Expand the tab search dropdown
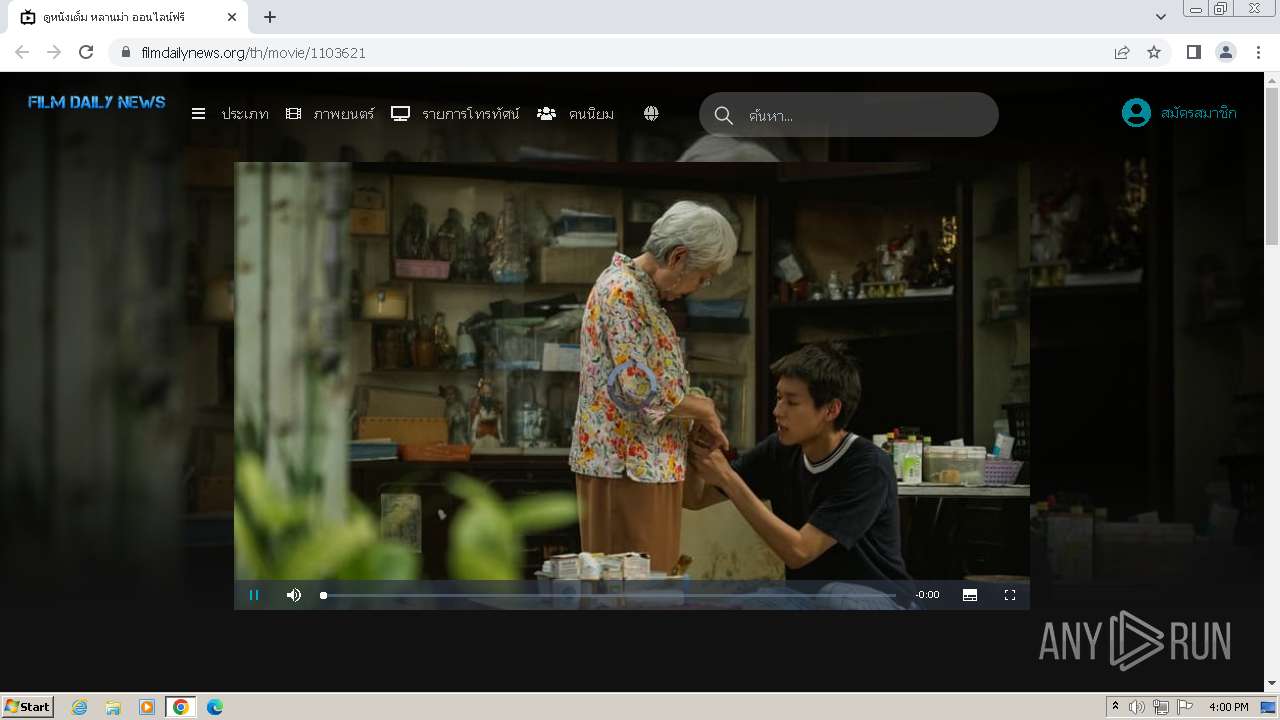 coord(1161,17)
